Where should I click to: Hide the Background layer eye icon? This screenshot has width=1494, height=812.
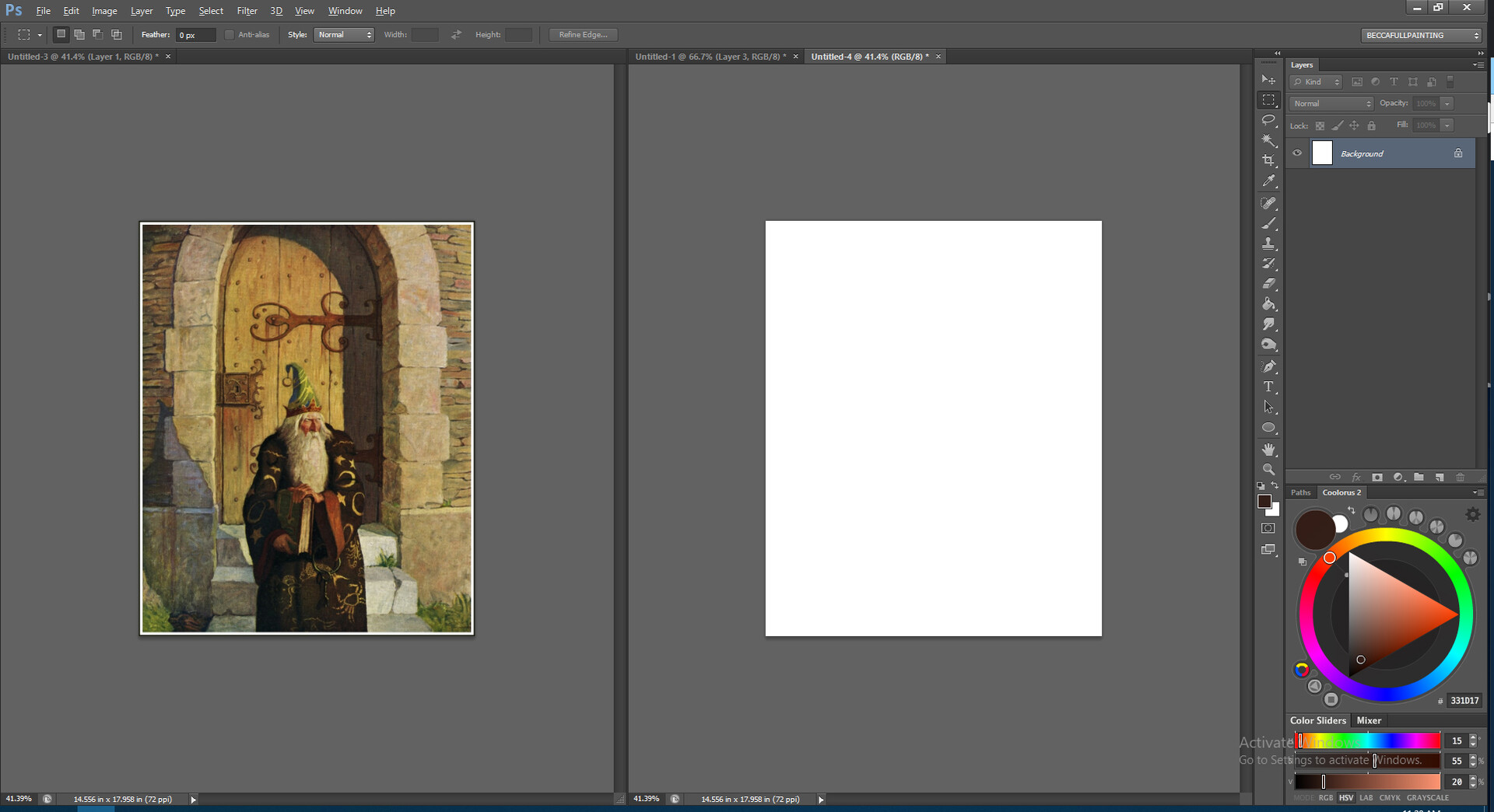pyautogui.click(x=1297, y=153)
